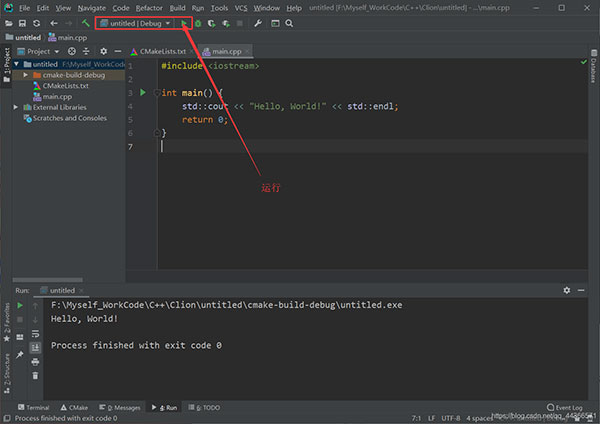This screenshot has height=424, width=600.
Task: Expand the cmake-build-debug folder
Action: [25, 75]
